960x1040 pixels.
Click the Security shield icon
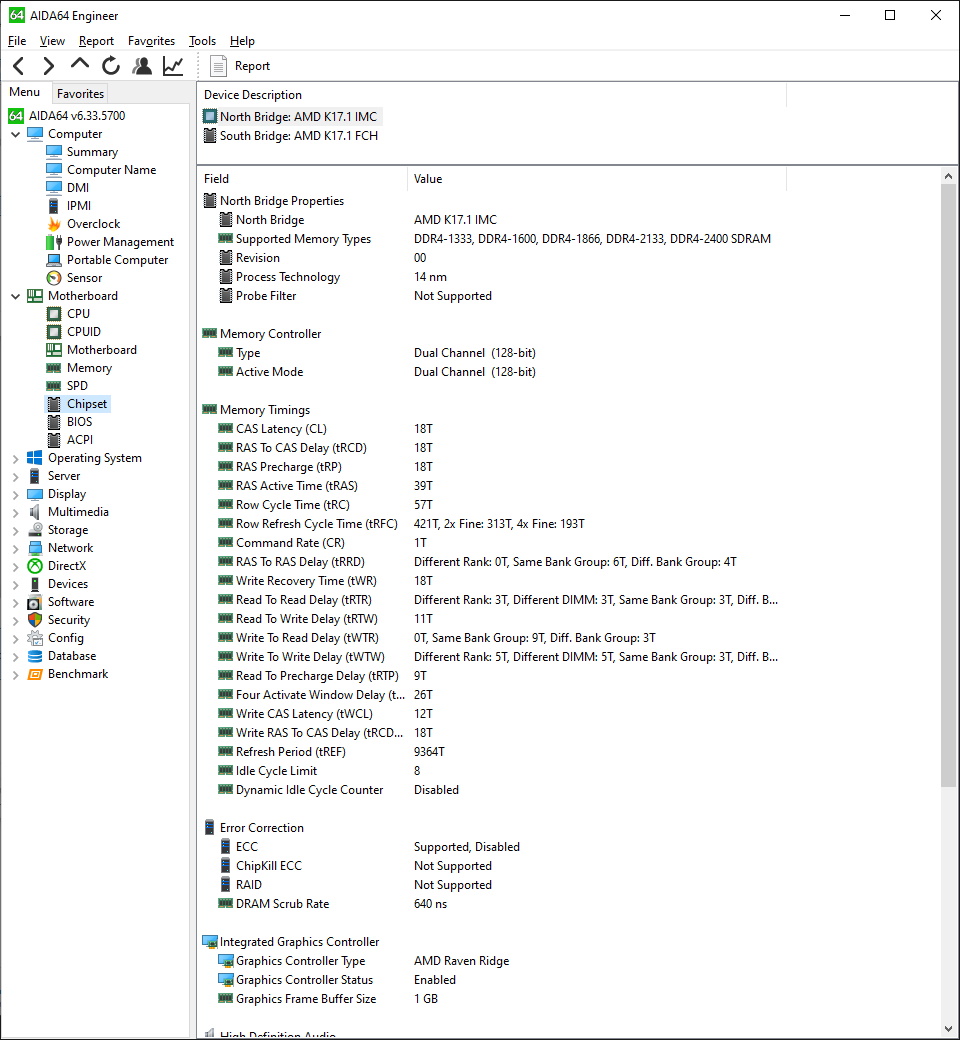pos(35,620)
